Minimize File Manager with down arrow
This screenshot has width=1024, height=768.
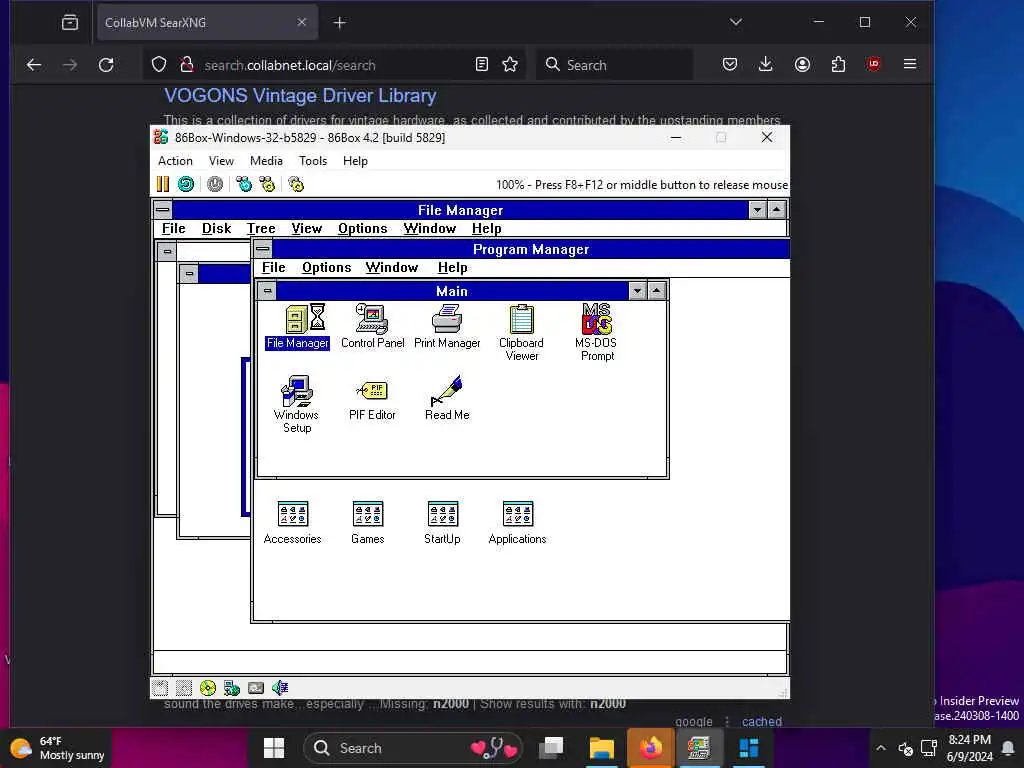[x=758, y=210]
